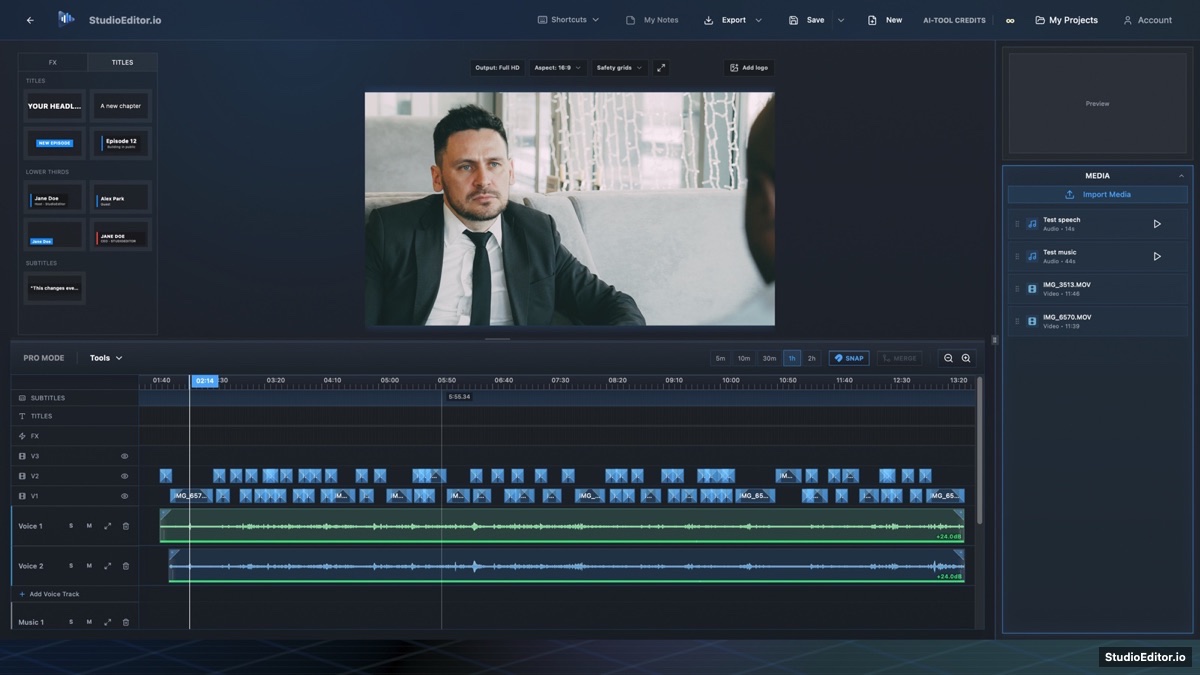Screen dimensions: 1200x675
Task: Click Import Media
Action: click(x=1098, y=194)
